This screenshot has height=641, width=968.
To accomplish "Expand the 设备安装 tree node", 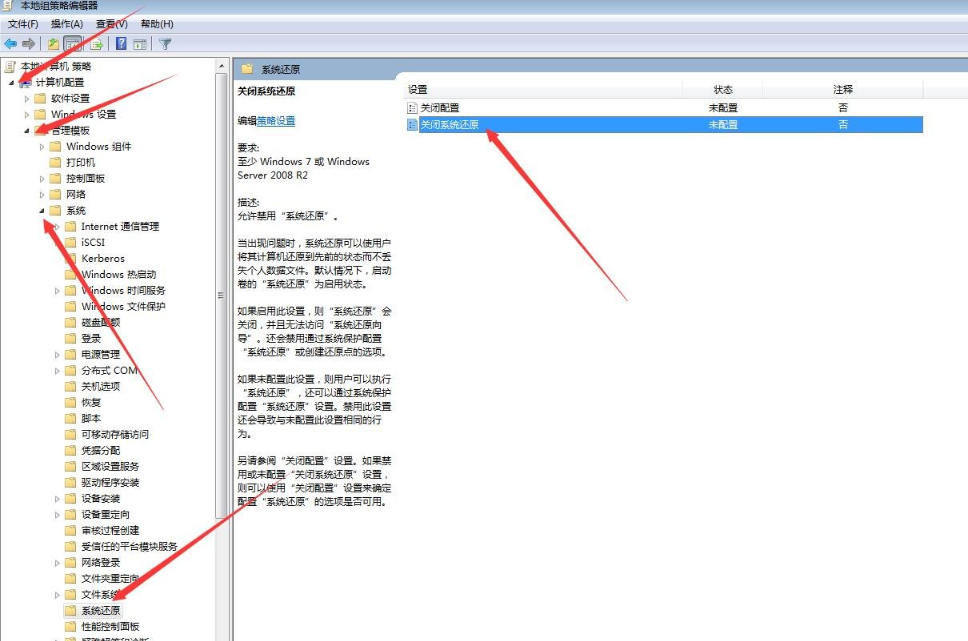I will point(57,498).
